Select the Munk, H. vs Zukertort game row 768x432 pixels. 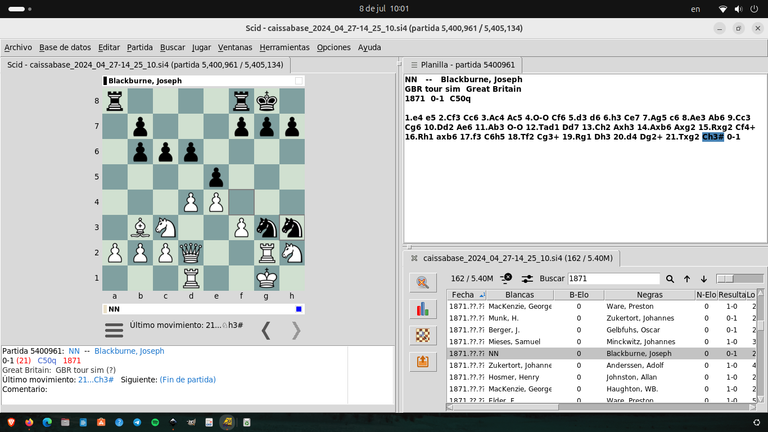click(602, 318)
